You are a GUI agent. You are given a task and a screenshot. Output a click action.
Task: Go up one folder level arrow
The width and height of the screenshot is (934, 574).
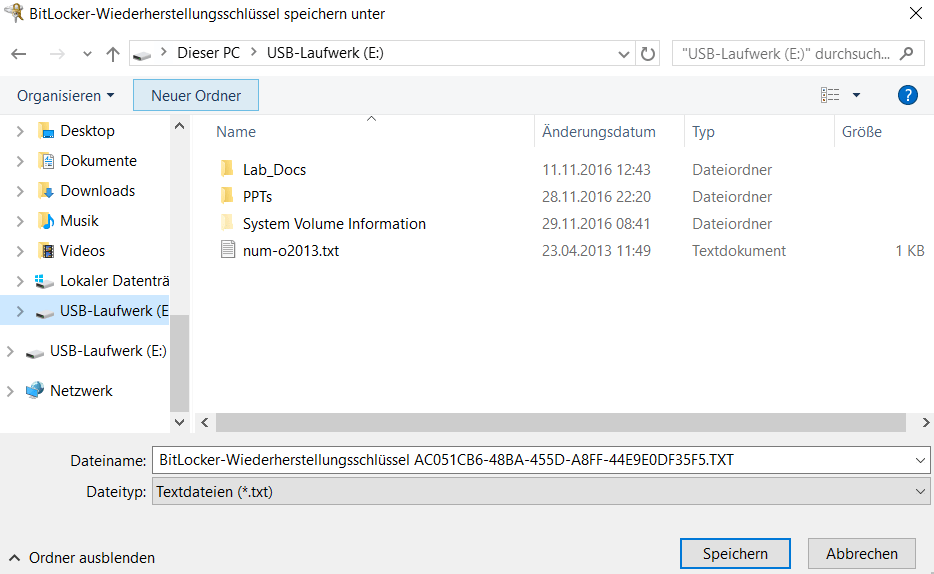tap(112, 54)
